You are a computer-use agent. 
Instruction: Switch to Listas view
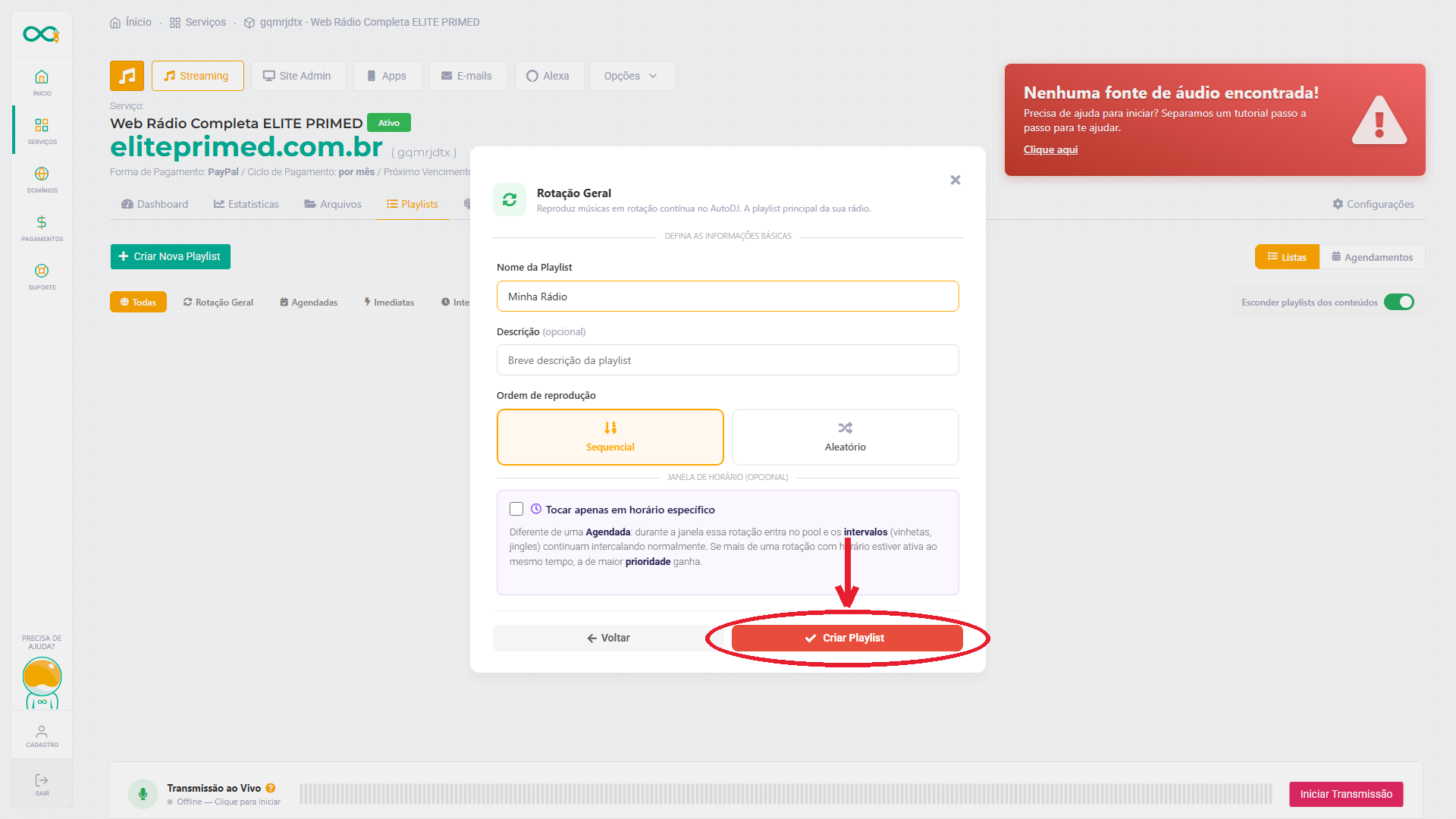pos(1287,257)
